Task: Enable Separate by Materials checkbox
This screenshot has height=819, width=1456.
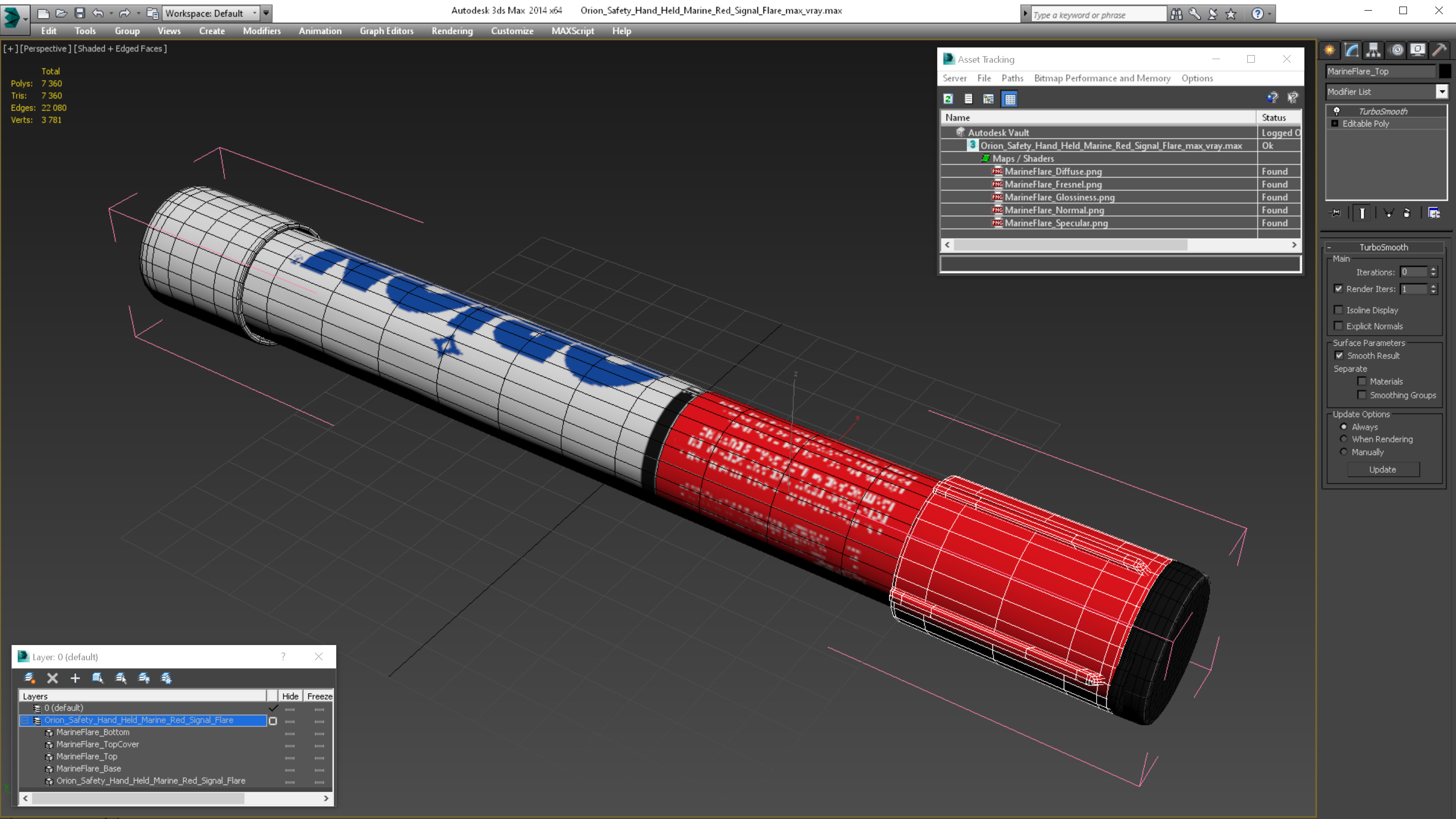Action: pos(1361,381)
